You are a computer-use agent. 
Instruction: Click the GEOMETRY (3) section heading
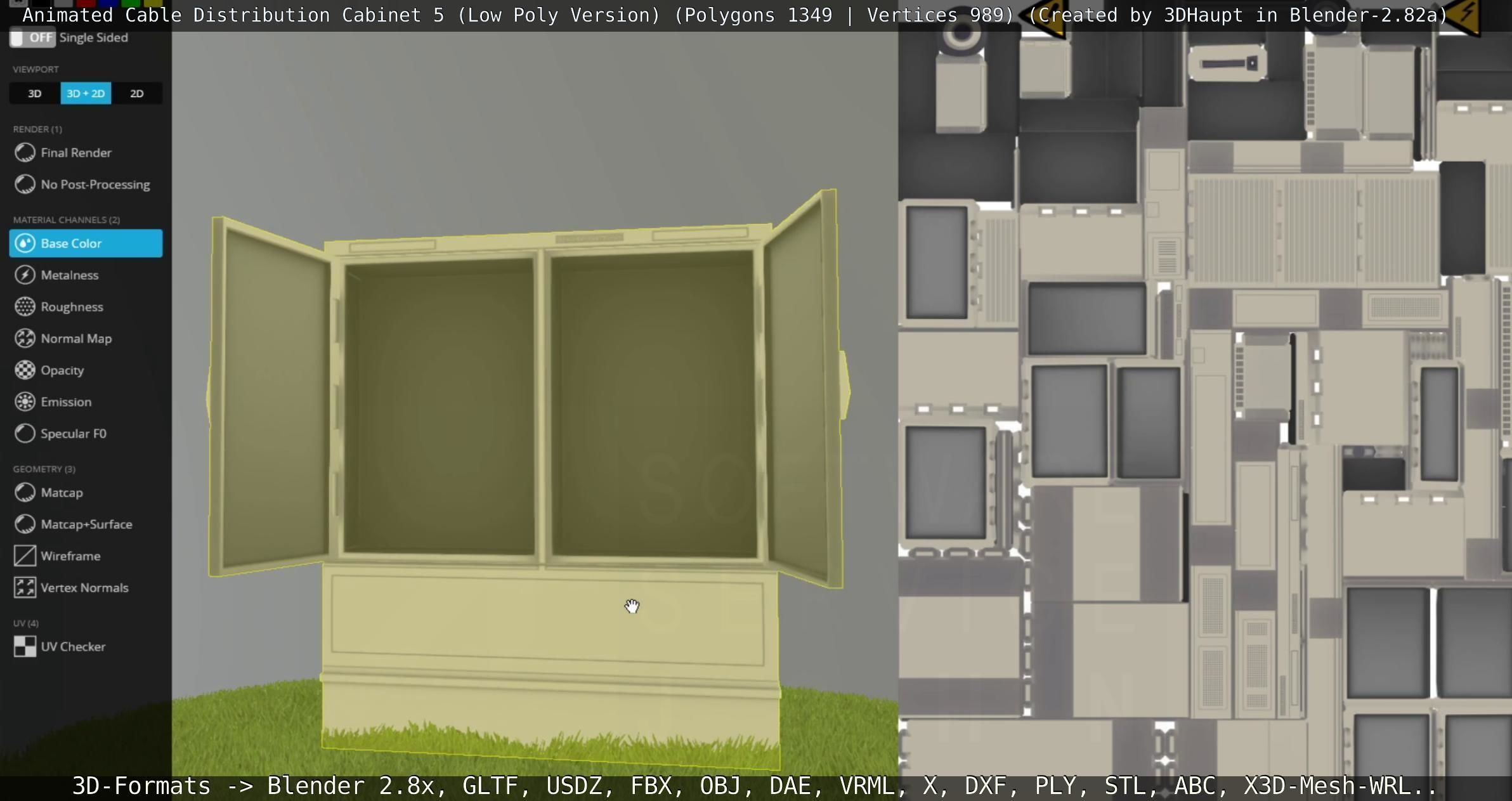pyautogui.click(x=44, y=469)
